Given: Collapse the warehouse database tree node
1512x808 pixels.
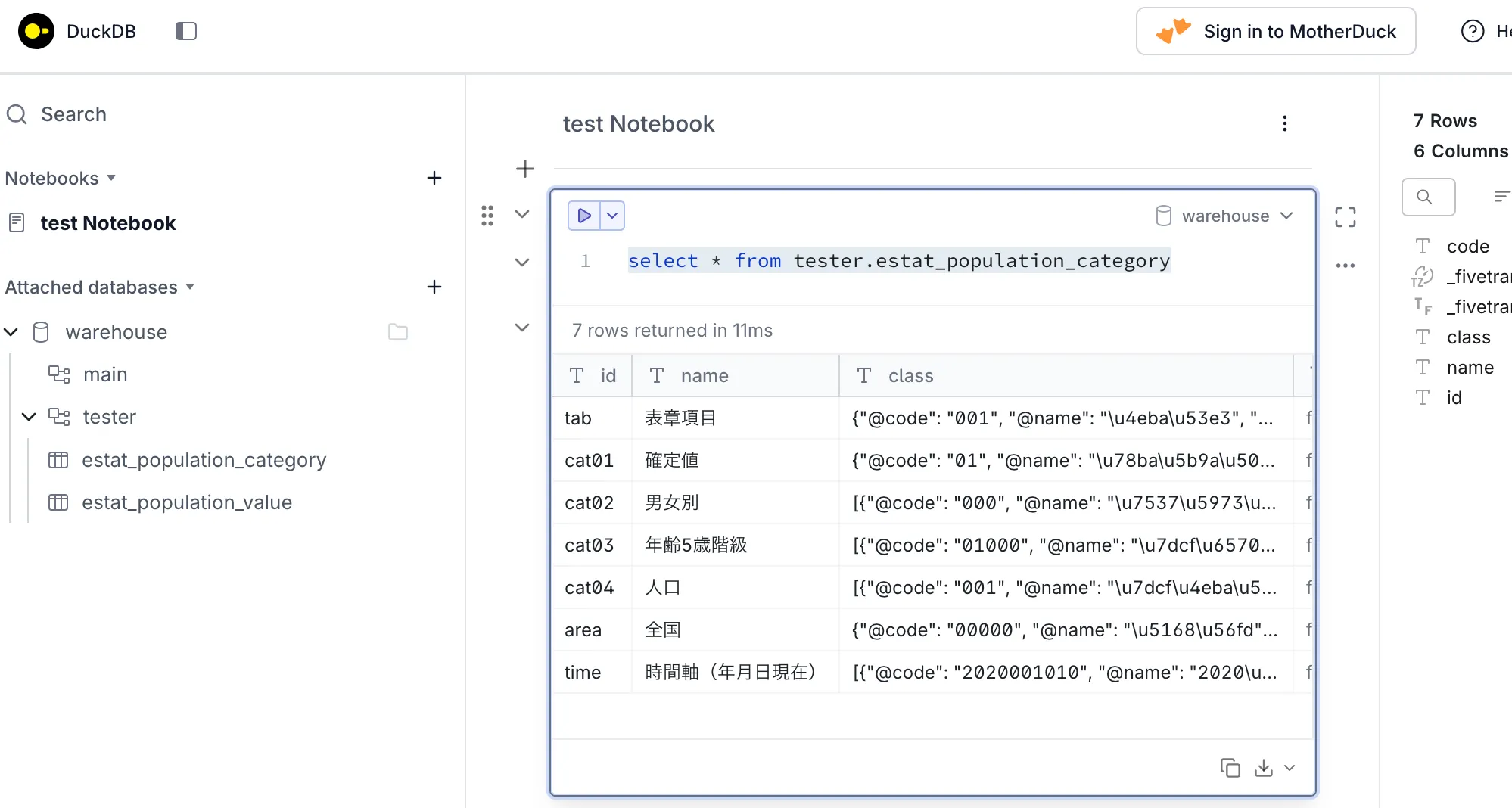Looking at the screenshot, I should point(11,332).
